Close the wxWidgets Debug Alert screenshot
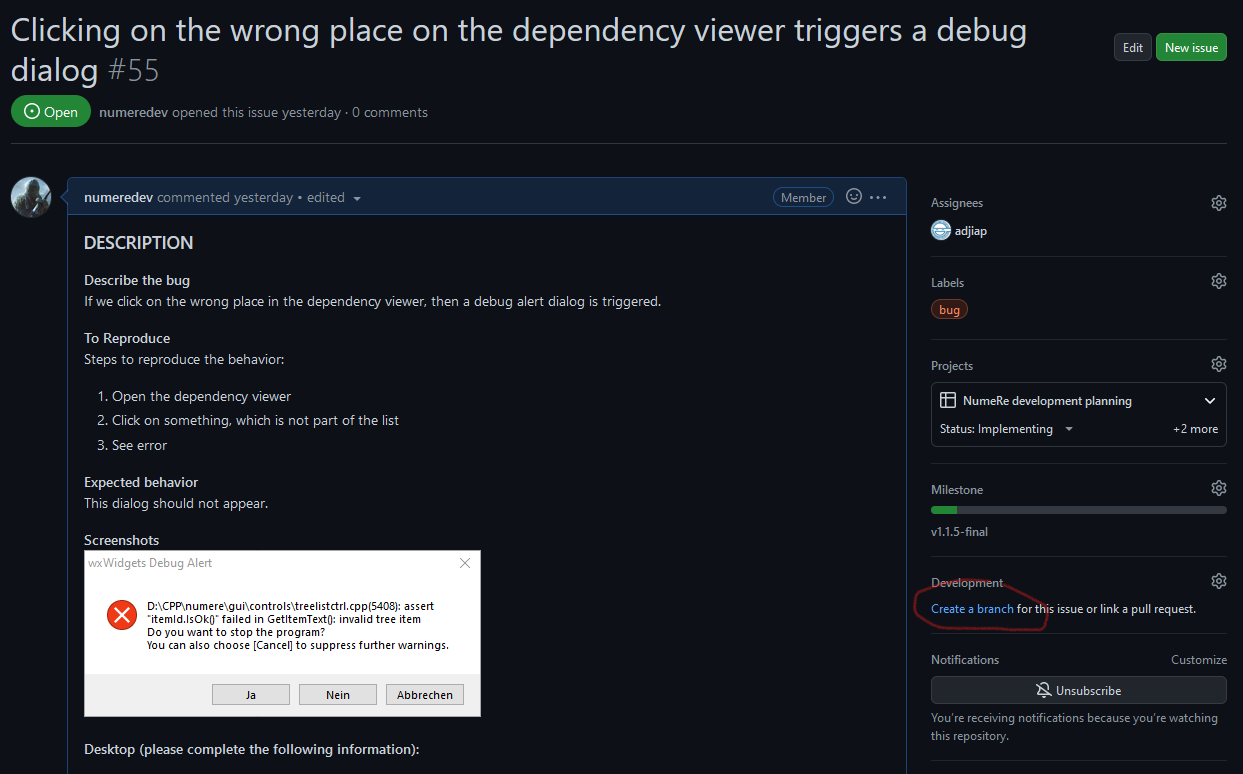The width and height of the screenshot is (1243, 774). pyautogui.click(x=465, y=563)
